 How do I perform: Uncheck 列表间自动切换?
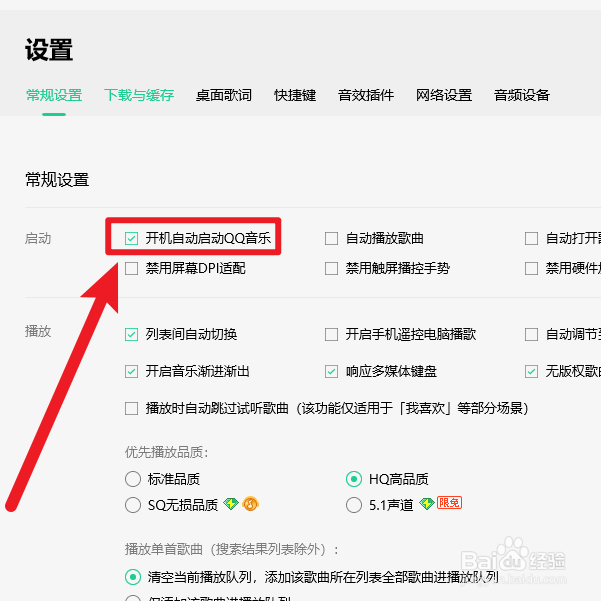coord(131,334)
